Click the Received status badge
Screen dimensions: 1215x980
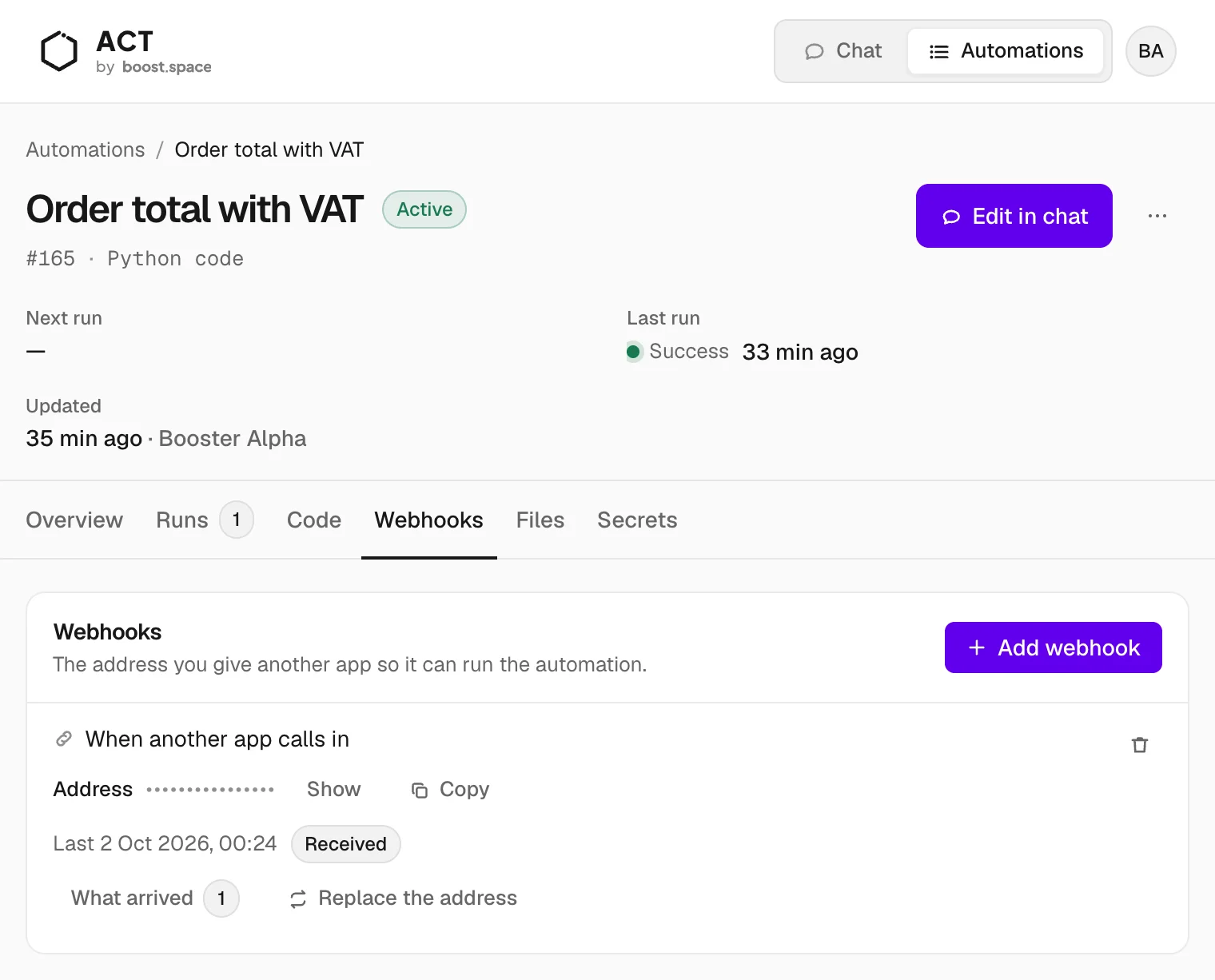(x=345, y=844)
